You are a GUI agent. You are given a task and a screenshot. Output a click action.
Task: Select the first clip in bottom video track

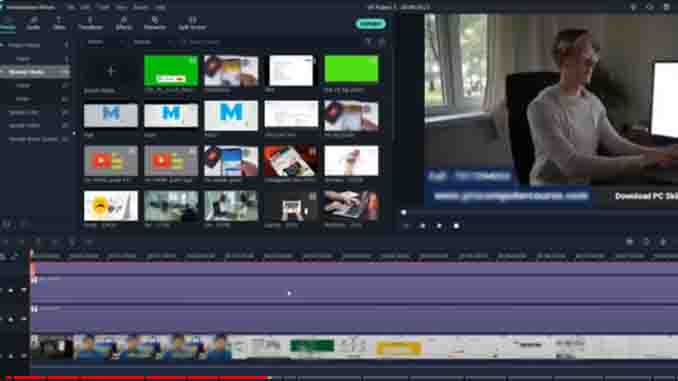tap(52, 347)
